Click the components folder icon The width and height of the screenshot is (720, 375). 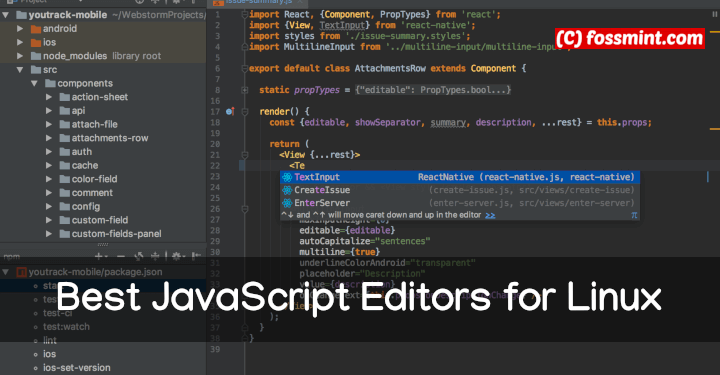point(51,84)
